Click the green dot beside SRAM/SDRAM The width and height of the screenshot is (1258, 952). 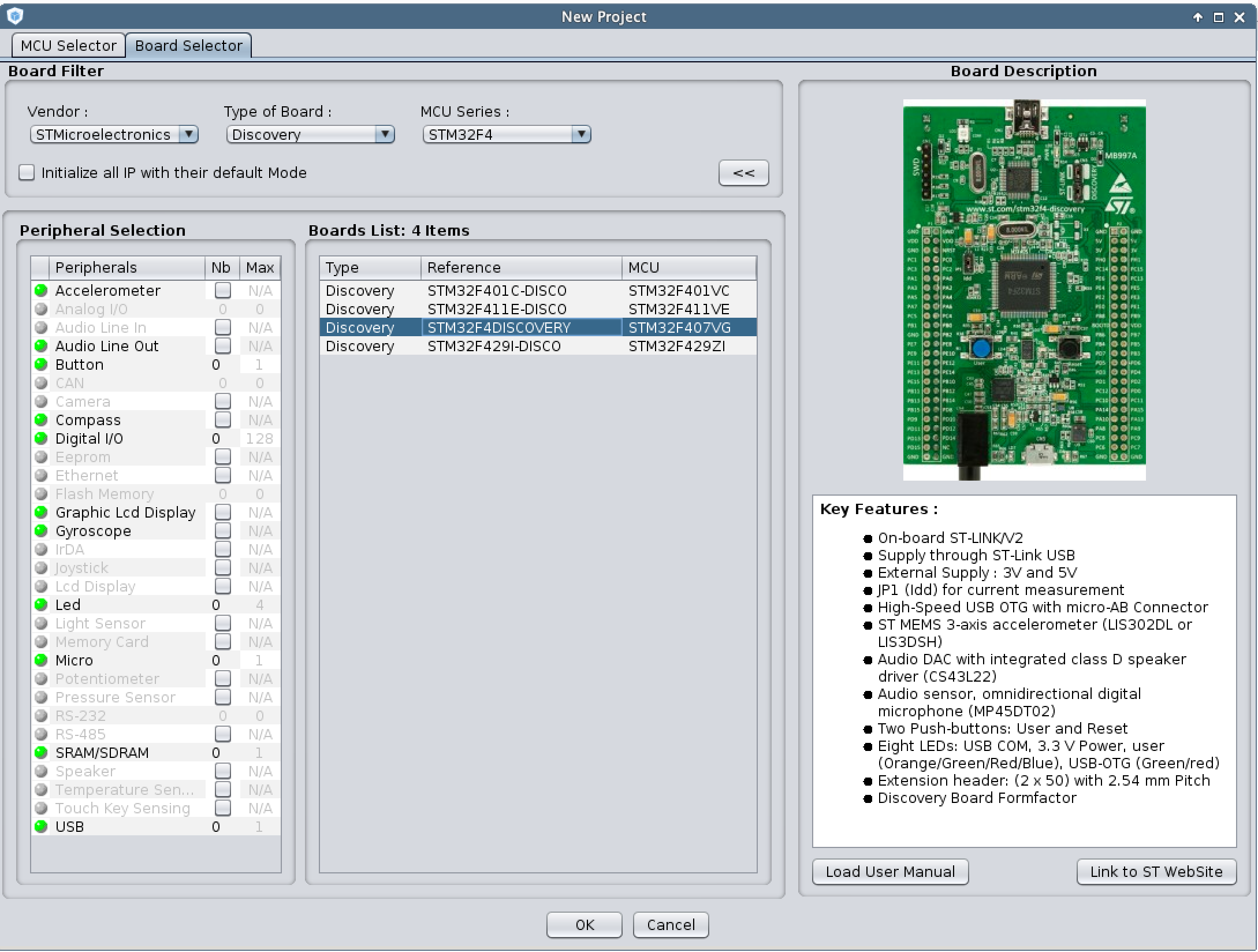click(x=40, y=752)
